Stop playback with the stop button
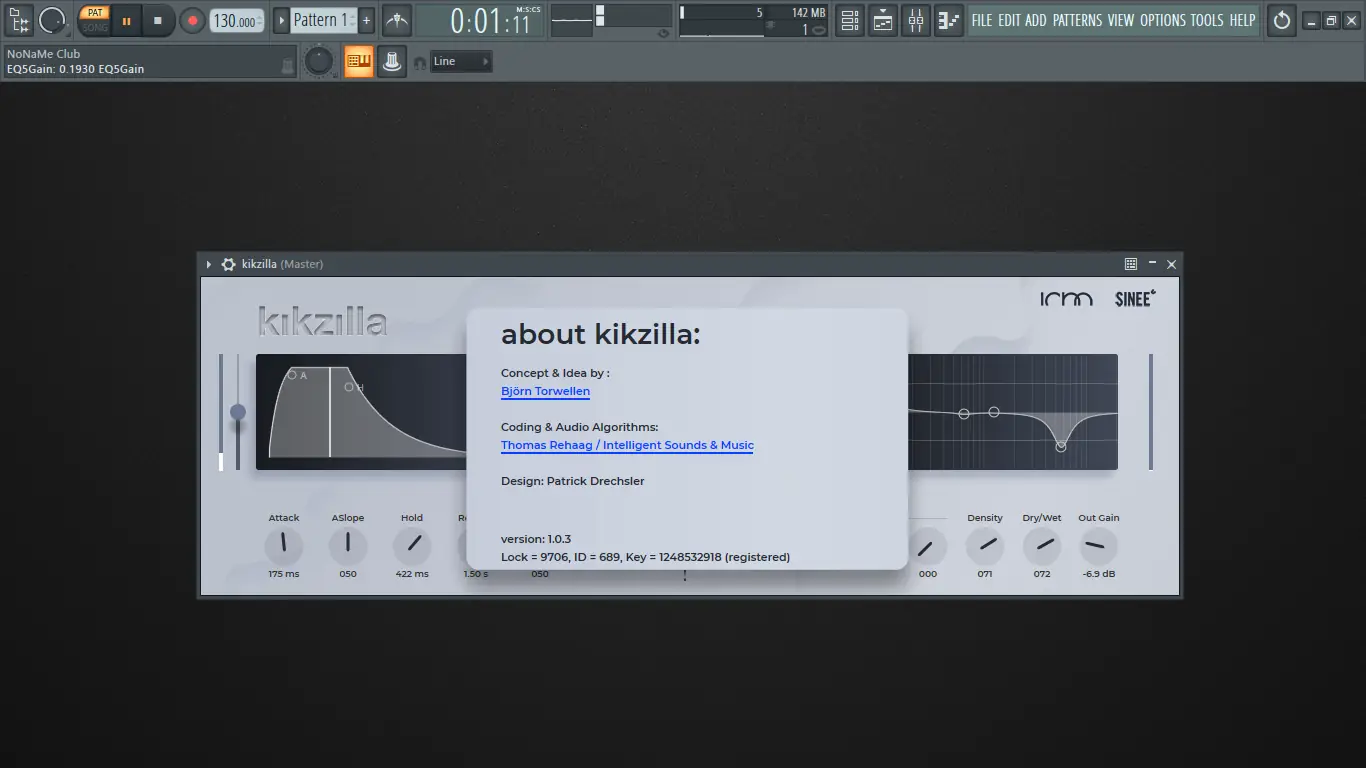 (x=157, y=20)
